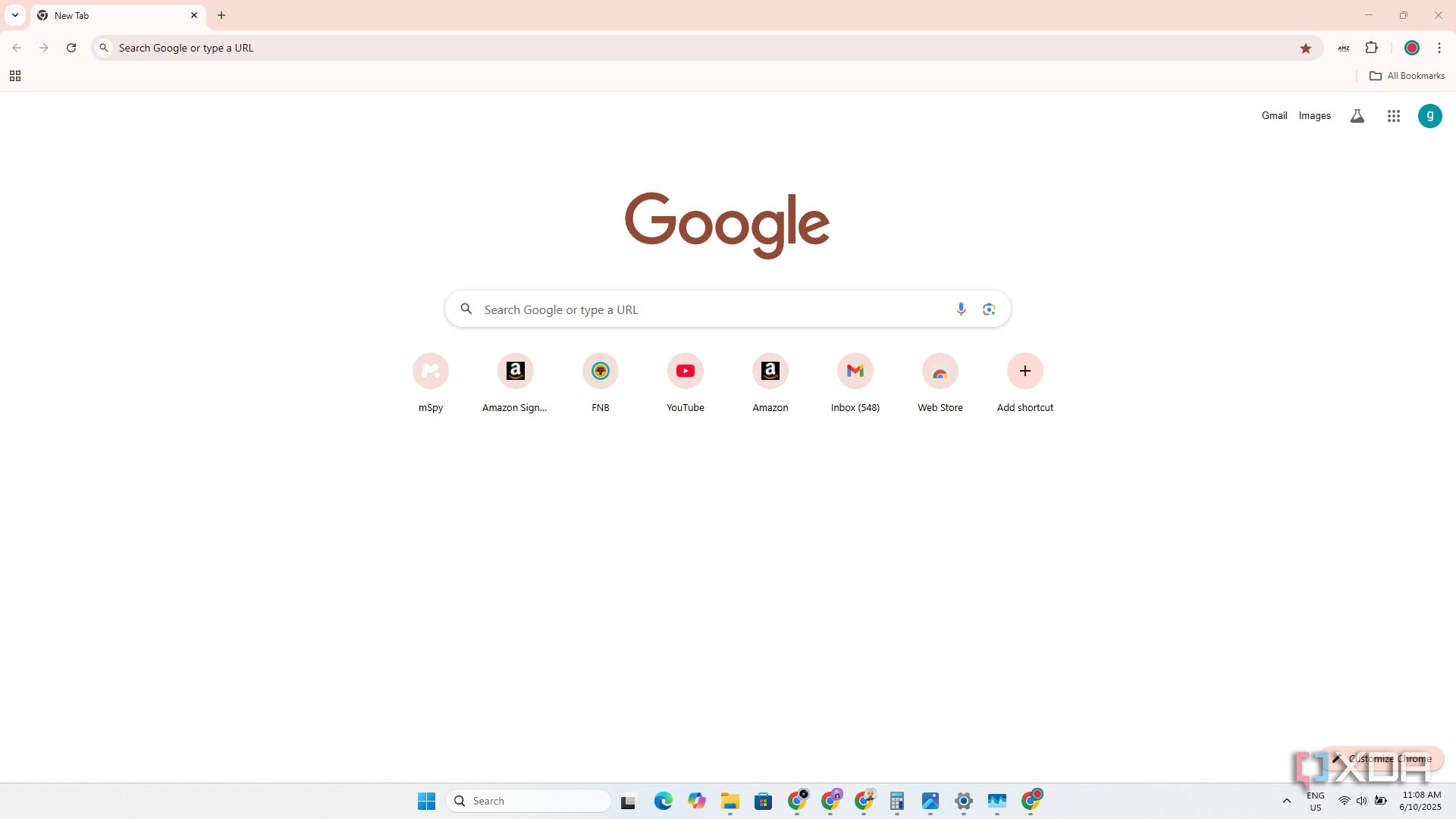The width and height of the screenshot is (1456, 819).
Task: Click the Google logo
Action: click(x=727, y=224)
